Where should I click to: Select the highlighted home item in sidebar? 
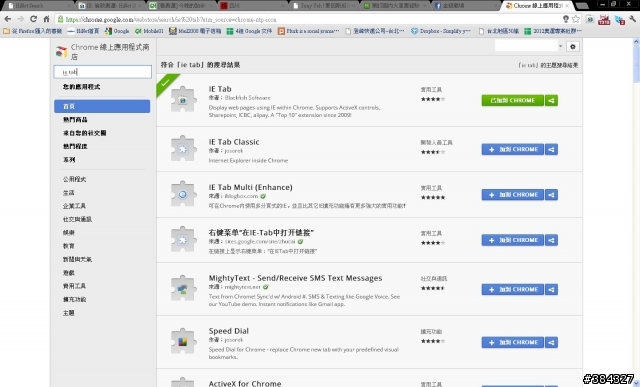pos(102,106)
